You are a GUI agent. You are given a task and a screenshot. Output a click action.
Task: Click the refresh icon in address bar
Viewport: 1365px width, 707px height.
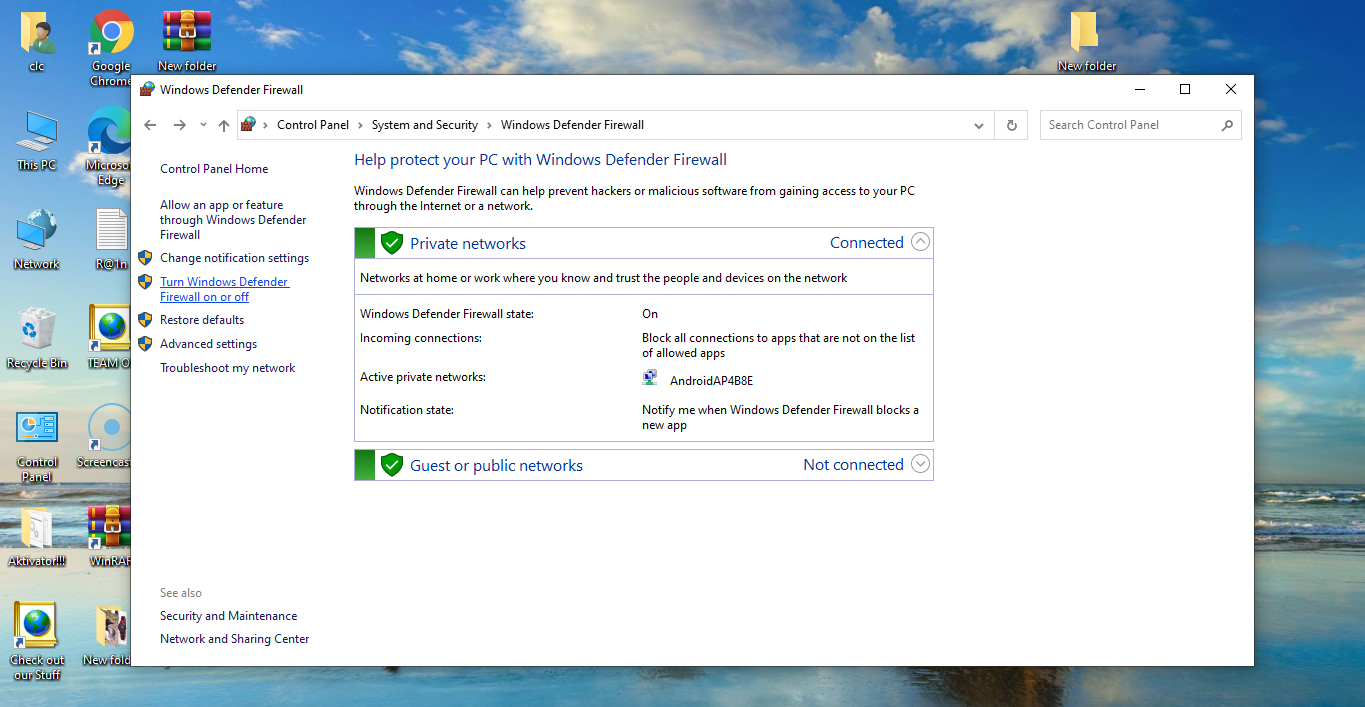click(x=1011, y=124)
